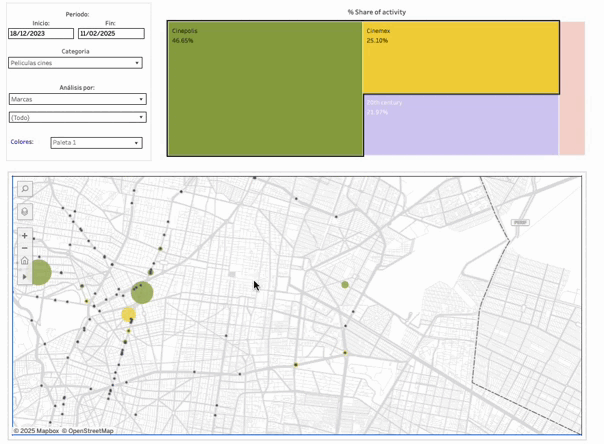
Task: Click the 'Colores:' label
Action: tap(22, 142)
